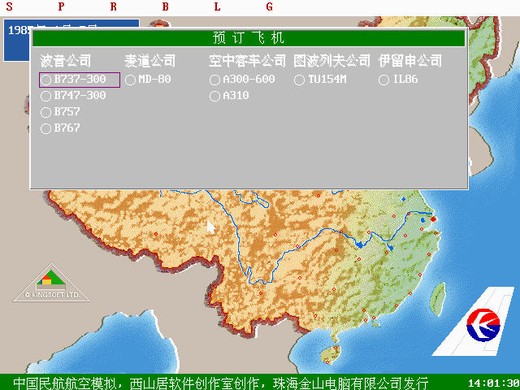This screenshot has height=390, width=520.
Task: Click the airline tail fin logo
Action: click(x=474, y=321)
